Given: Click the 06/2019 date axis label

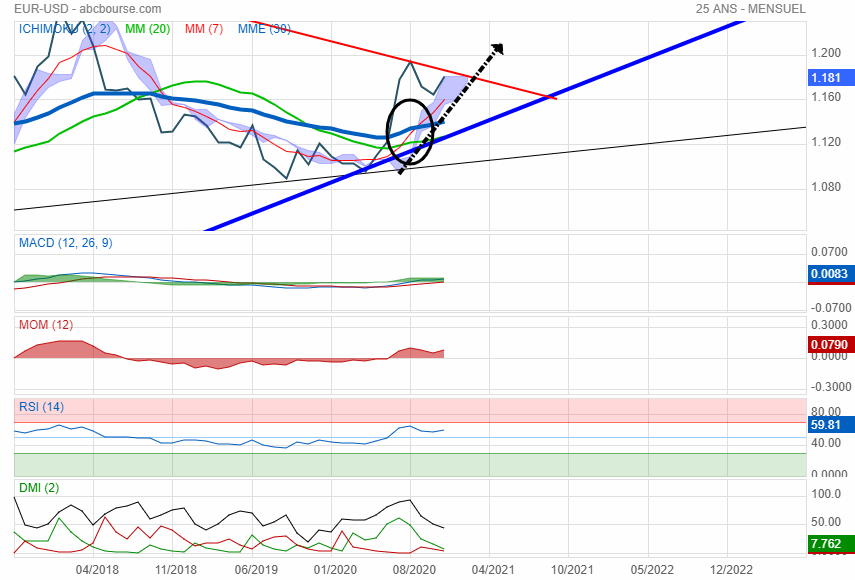Looking at the screenshot, I should point(256,570).
